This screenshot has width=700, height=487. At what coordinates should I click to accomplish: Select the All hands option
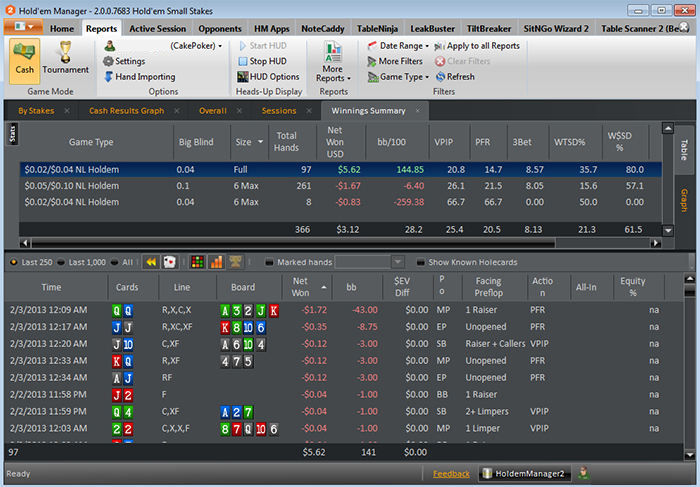click(x=122, y=262)
